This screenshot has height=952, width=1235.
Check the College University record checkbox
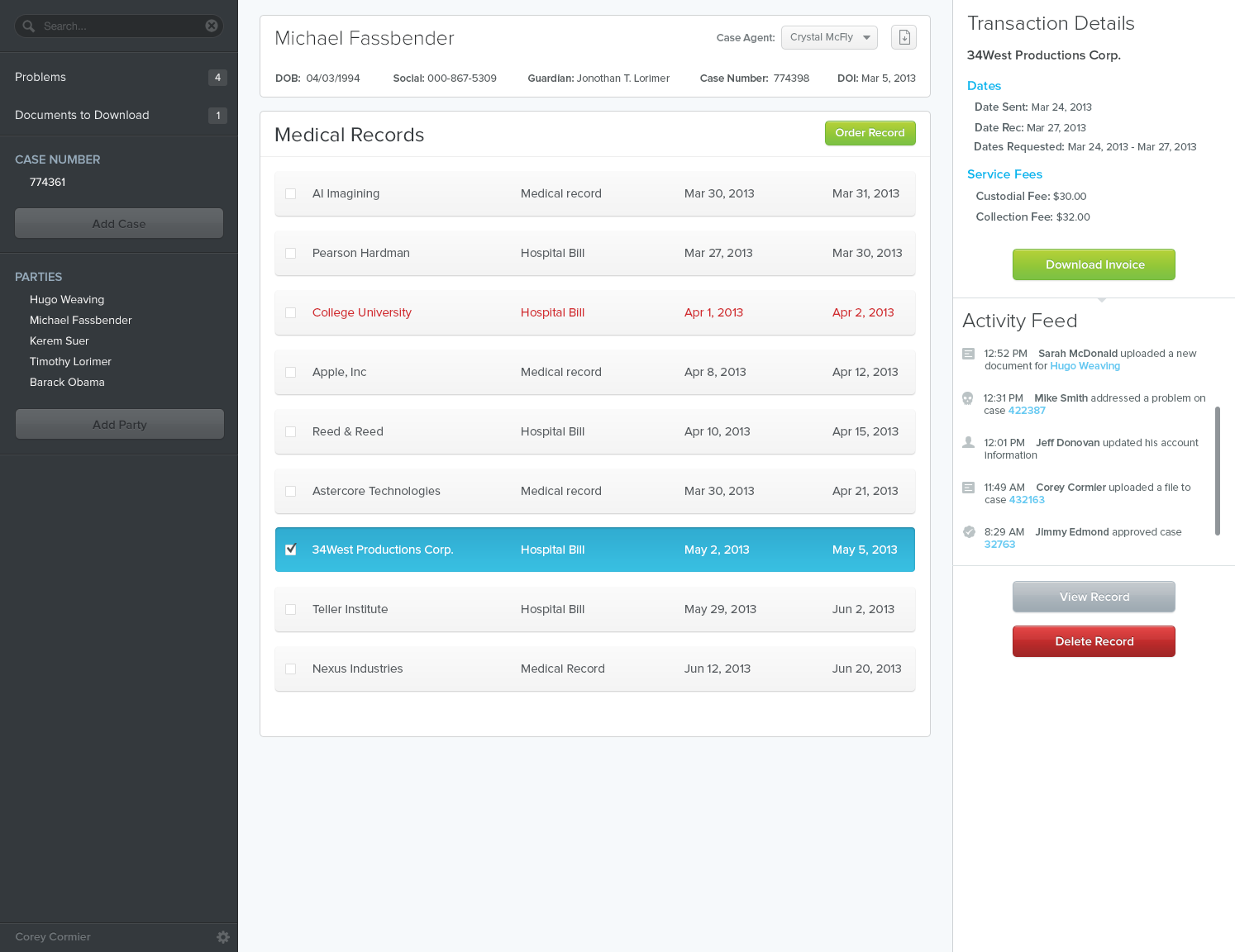pos(290,312)
